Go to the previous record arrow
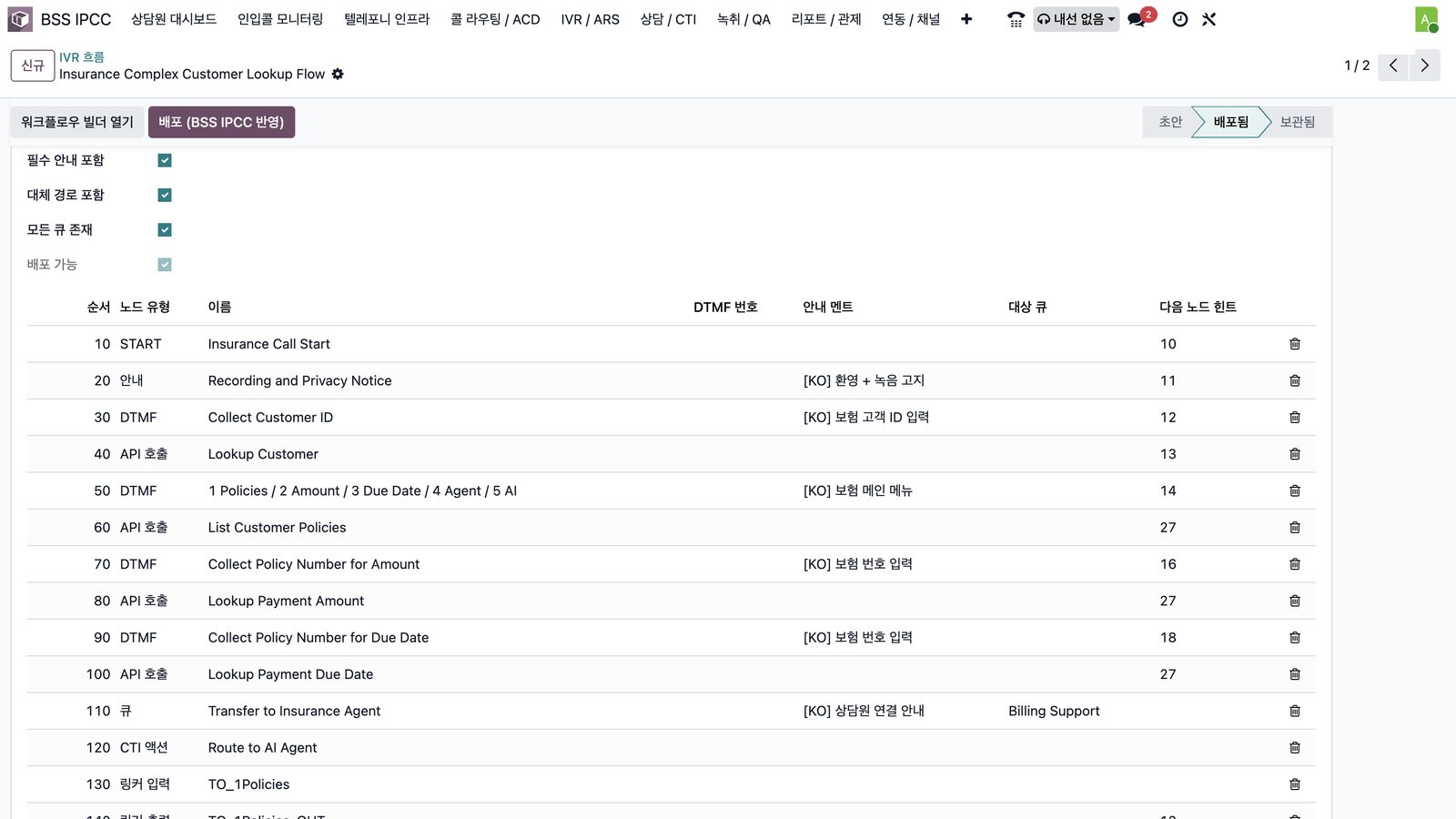The image size is (1456, 819). click(x=1393, y=66)
